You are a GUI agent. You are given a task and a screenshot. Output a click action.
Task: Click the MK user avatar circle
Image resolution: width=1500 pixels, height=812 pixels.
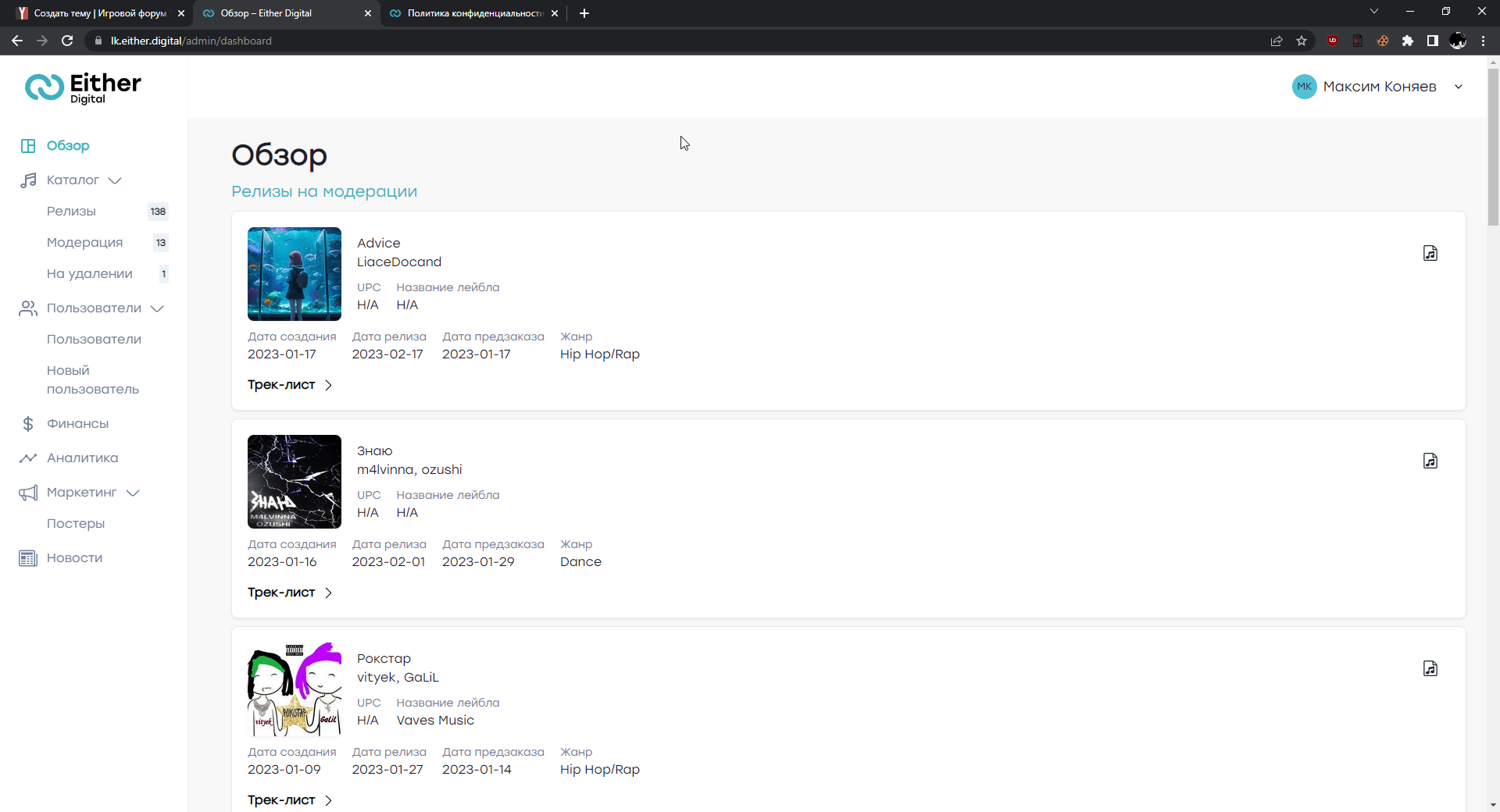click(x=1304, y=87)
